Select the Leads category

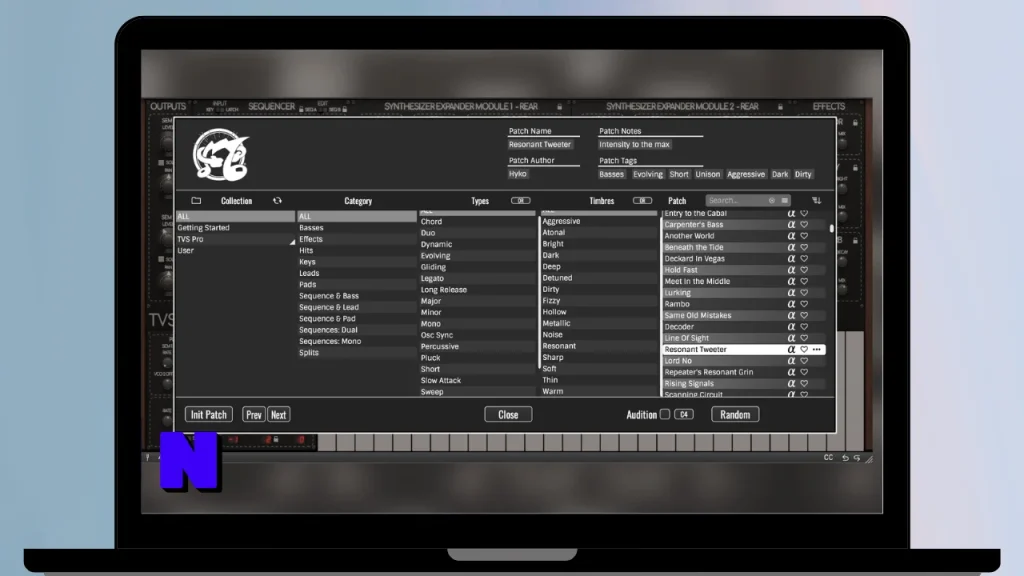(x=357, y=274)
